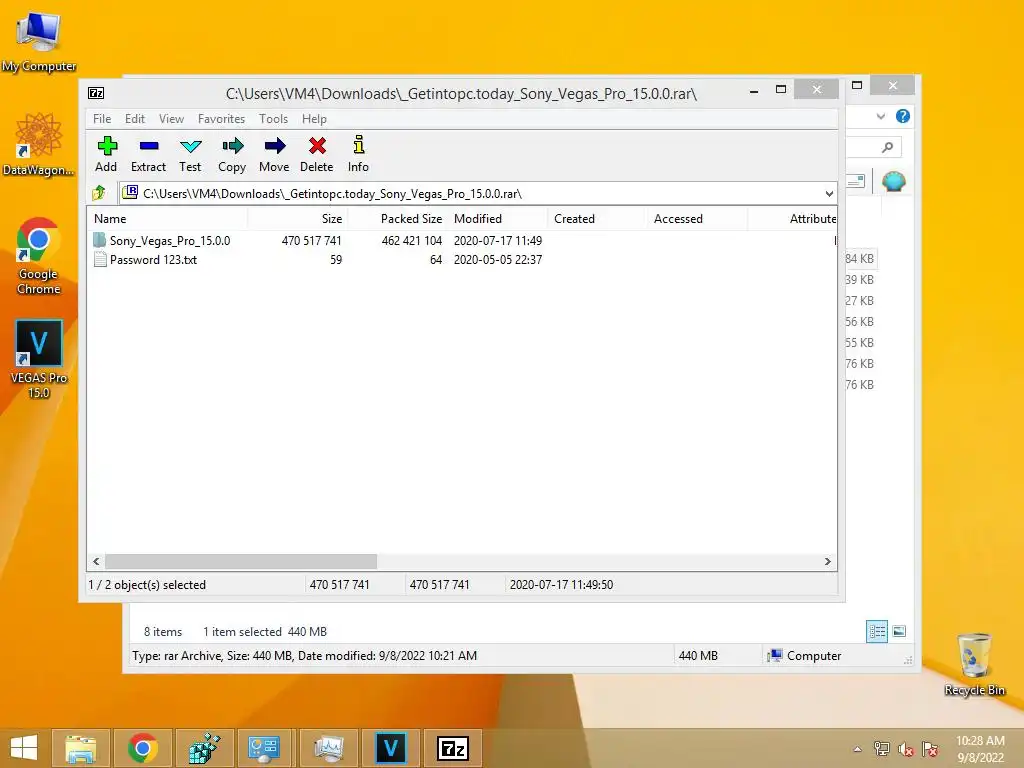Screen dimensions: 1024x768
Task: Select the Sony_Vegas_Pro_15.0.0 folder icon
Action: 99,240
